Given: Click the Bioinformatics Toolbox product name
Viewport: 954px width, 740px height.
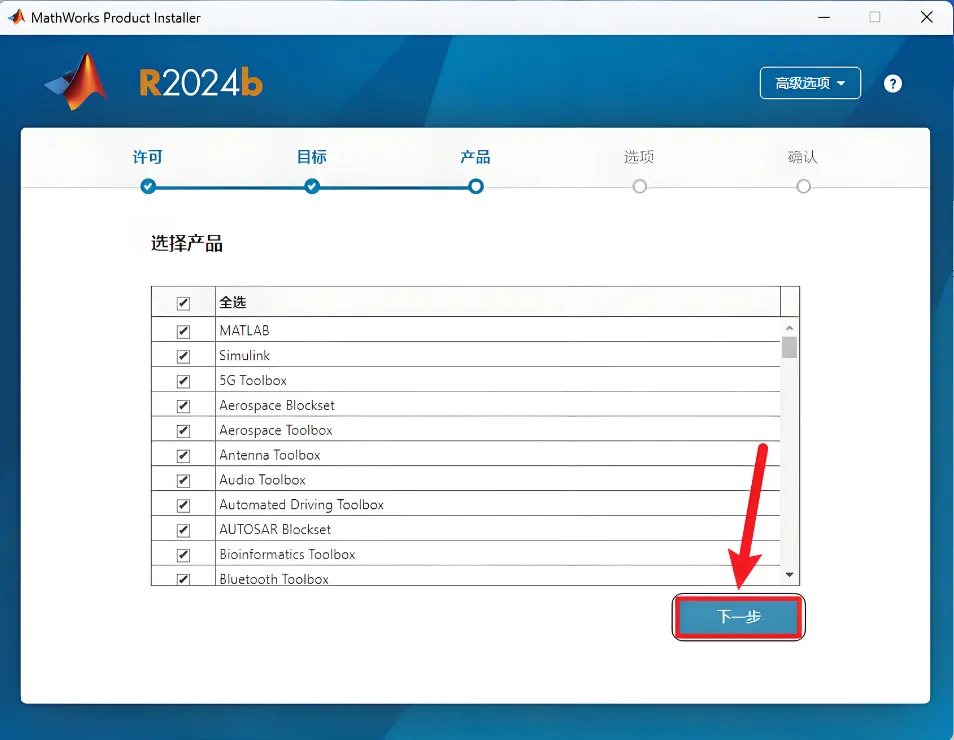Looking at the screenshot, I should (287, 554).
